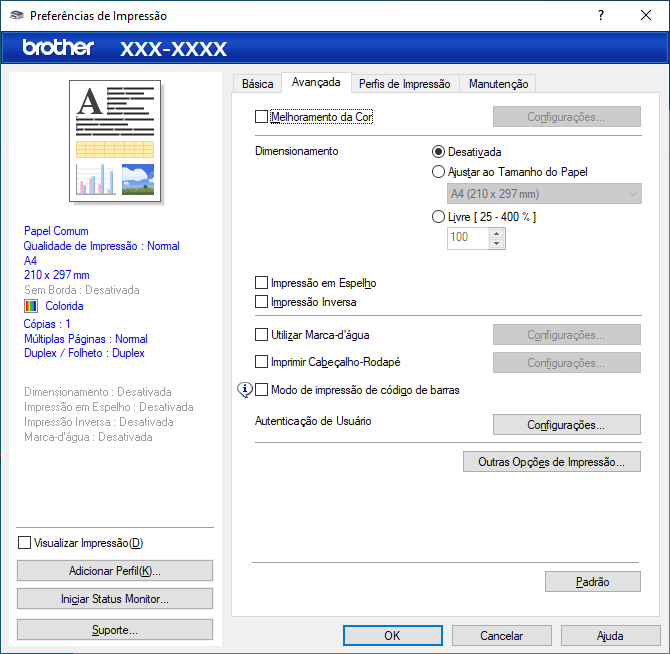Choose the Livre scaling radio button
Viewport: 670px width, 654px height.
438,216
